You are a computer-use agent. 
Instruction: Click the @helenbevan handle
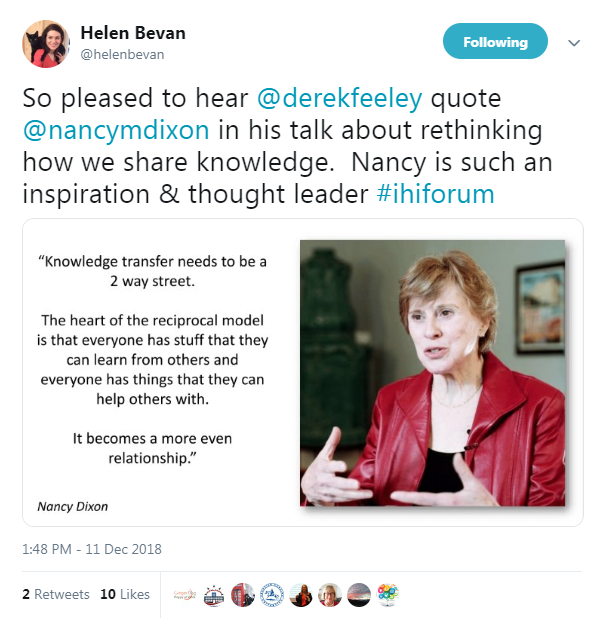122,54
